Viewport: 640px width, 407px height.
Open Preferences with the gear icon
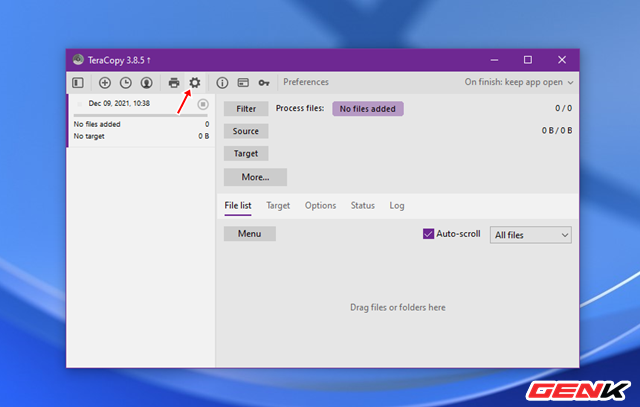click(x=195, y=82)
